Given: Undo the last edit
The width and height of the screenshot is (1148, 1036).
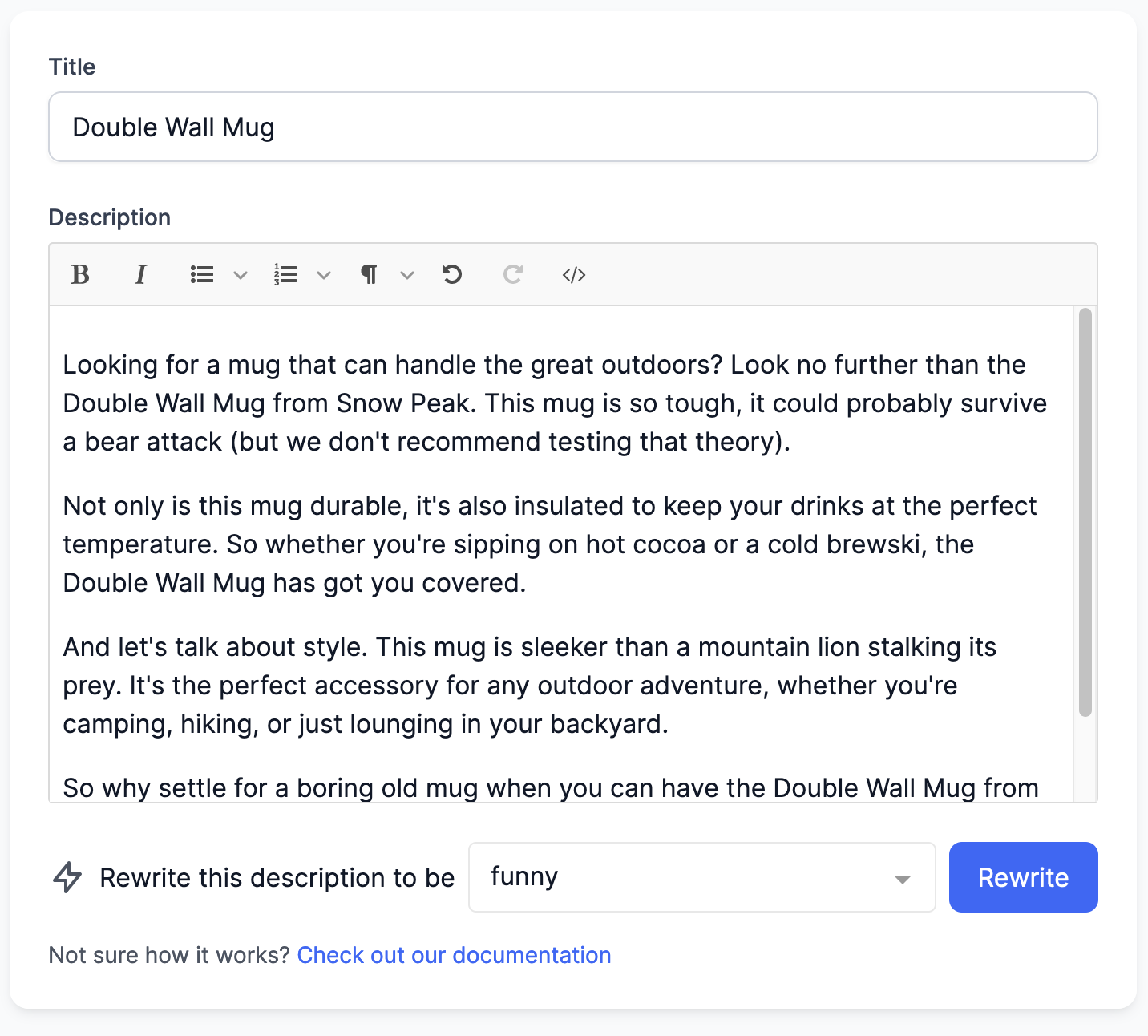Looking at the screenshot, I should [452, 275].
